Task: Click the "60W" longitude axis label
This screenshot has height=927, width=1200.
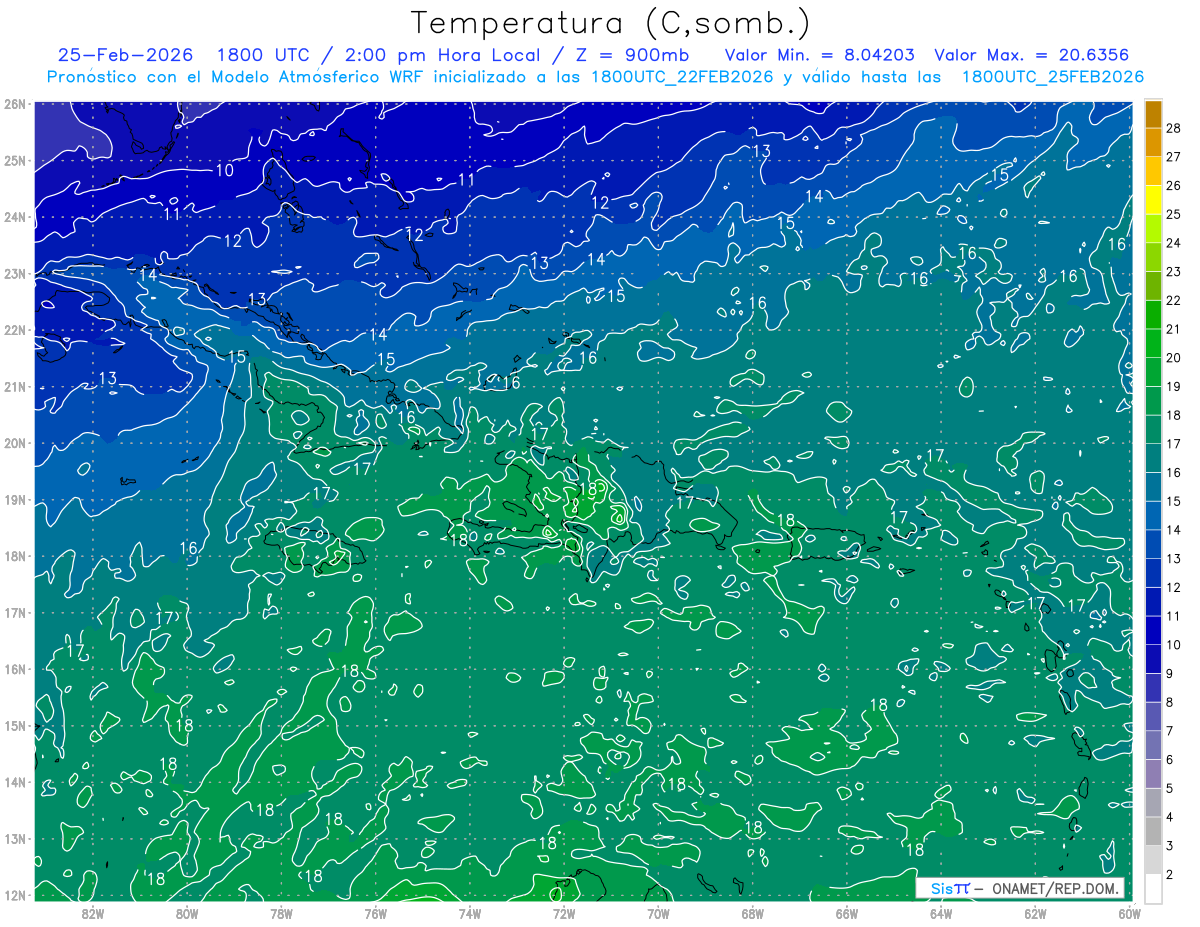Action: click(1129, 913)
